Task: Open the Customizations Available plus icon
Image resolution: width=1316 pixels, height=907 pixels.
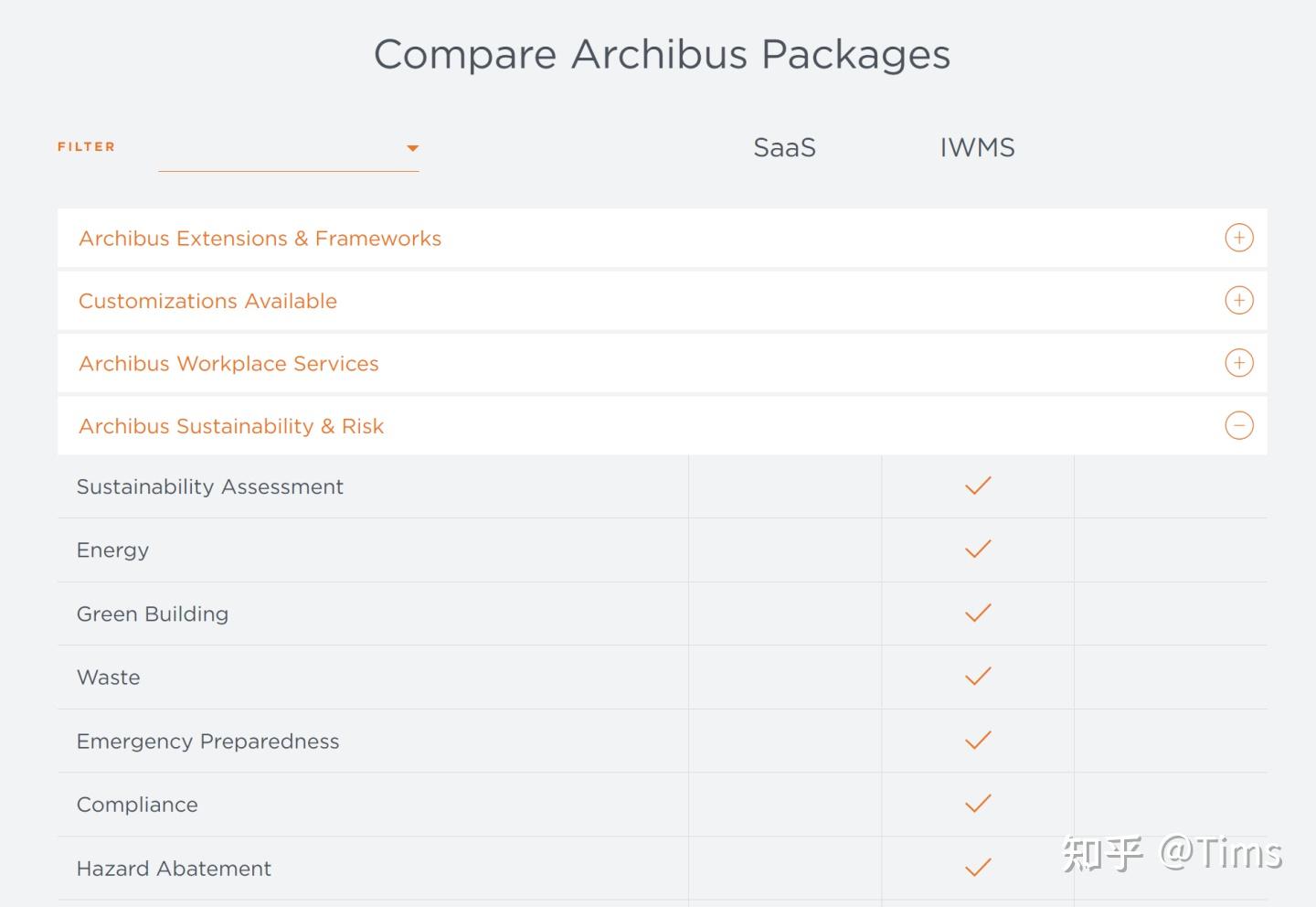Action: [1238, 300]
